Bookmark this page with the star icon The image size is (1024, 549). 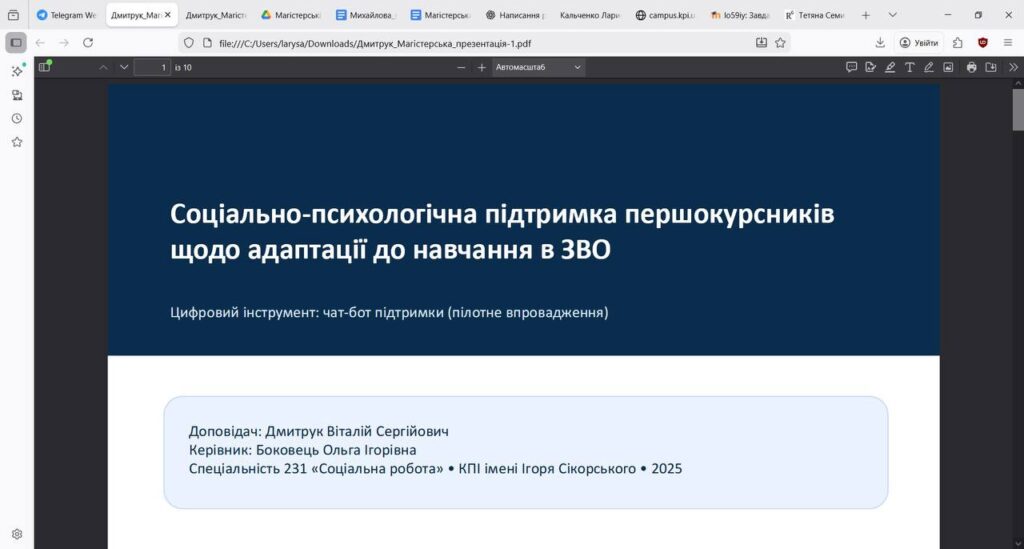click(x=780, y=42)
